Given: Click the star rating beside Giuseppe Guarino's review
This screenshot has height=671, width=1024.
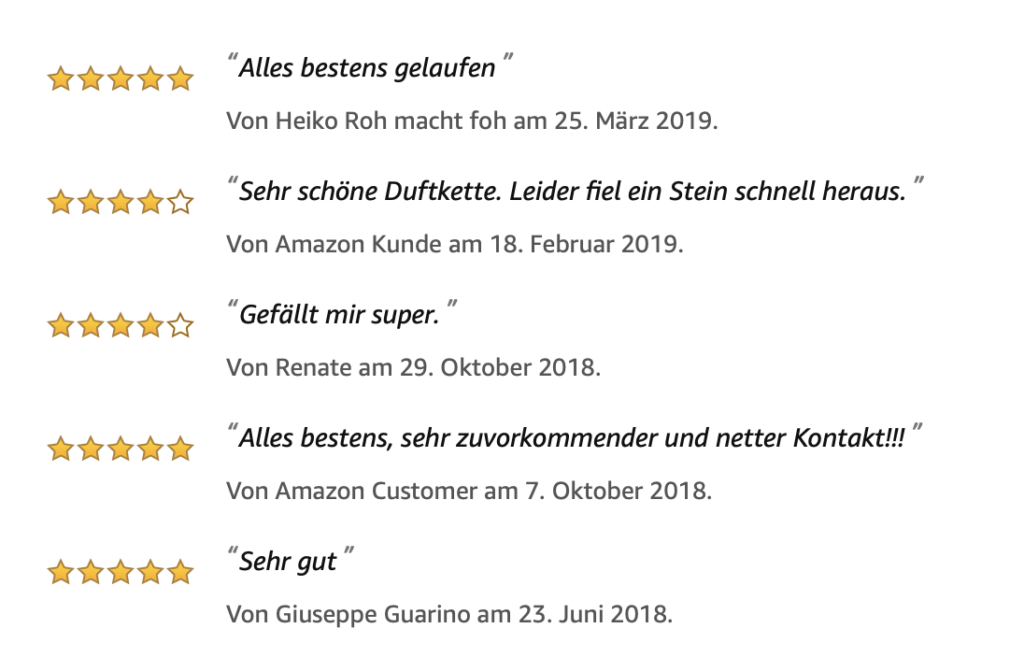Looking at the screenshot, I should 121,572.
